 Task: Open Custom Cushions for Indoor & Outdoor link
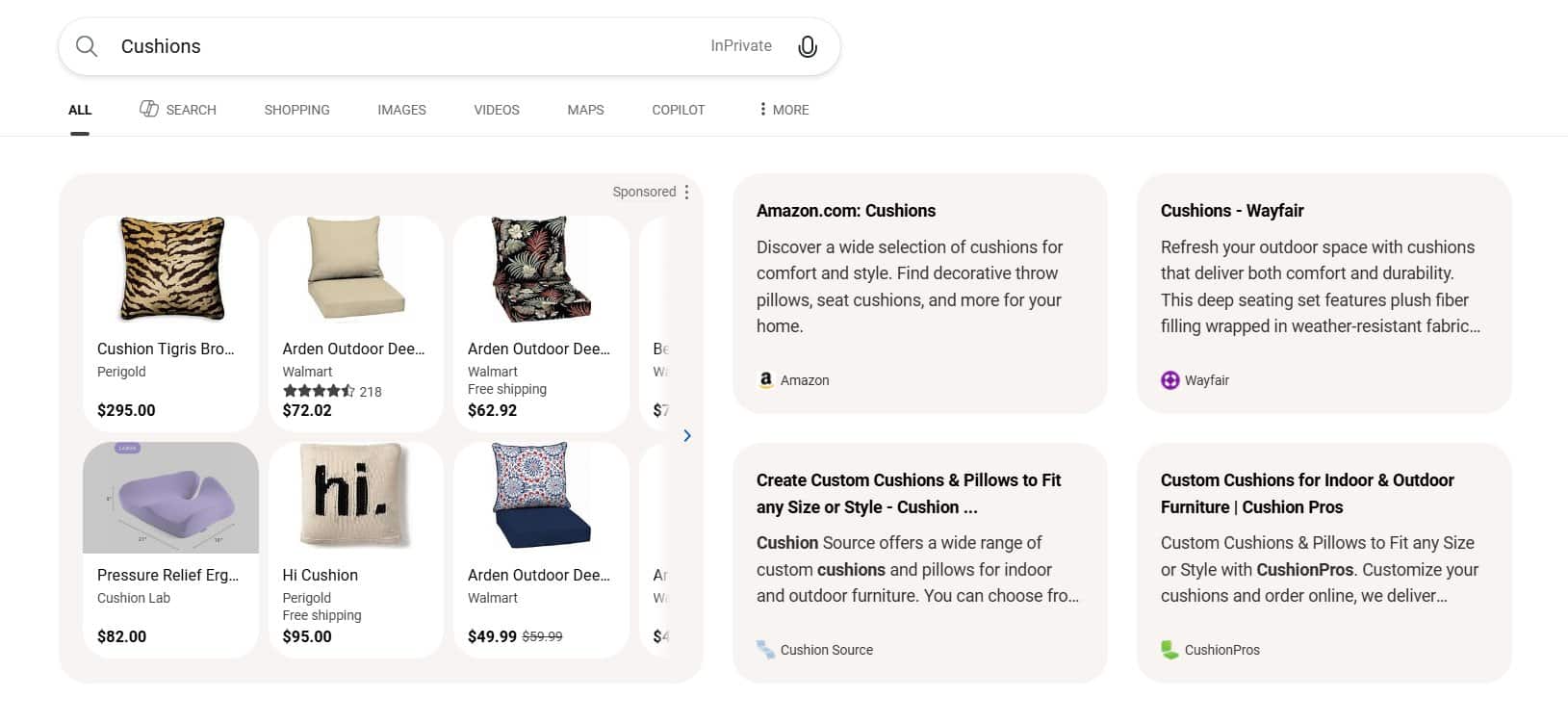(x=1306, y=493)
